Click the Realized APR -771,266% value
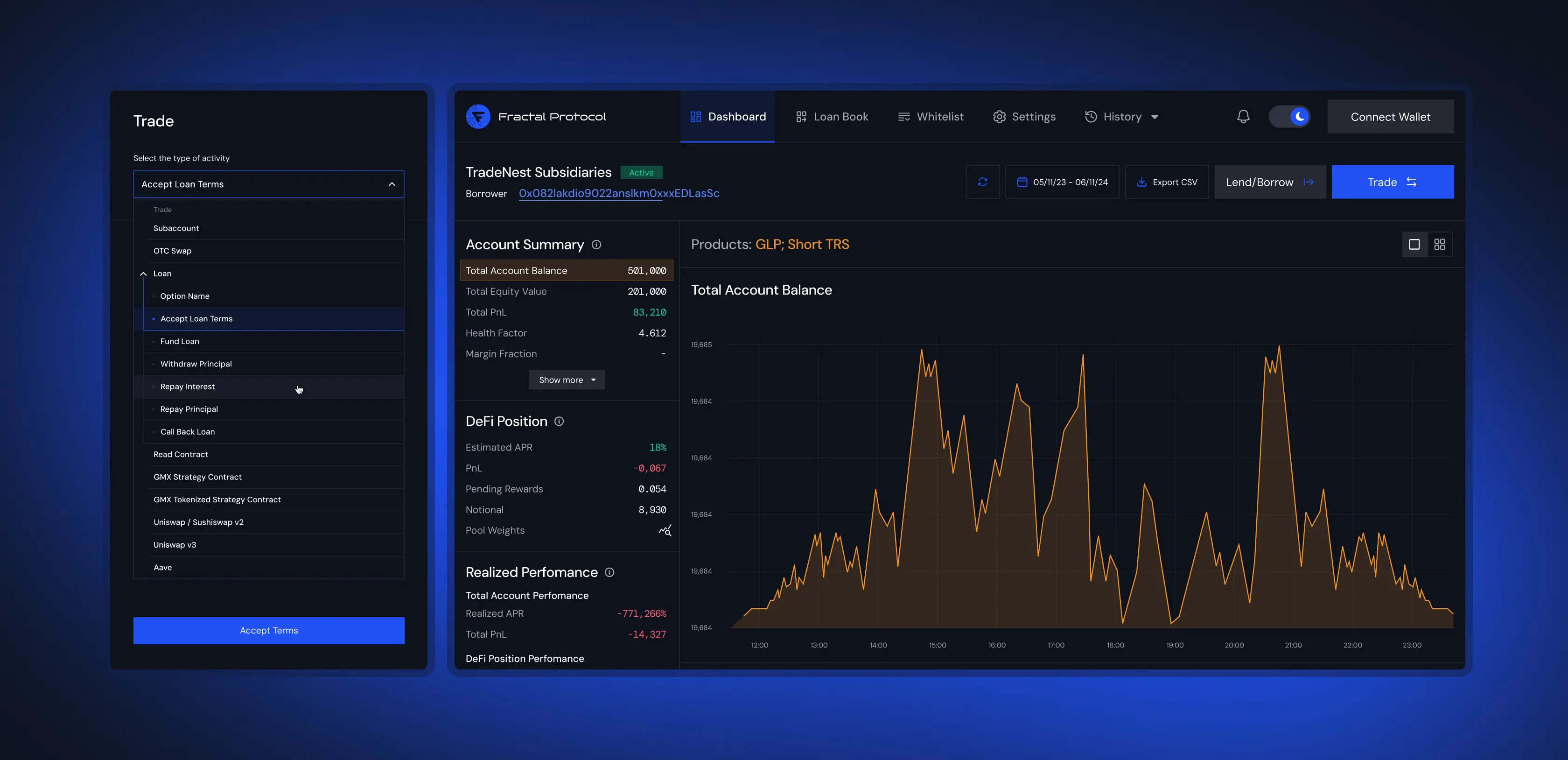 coord(642,613)
